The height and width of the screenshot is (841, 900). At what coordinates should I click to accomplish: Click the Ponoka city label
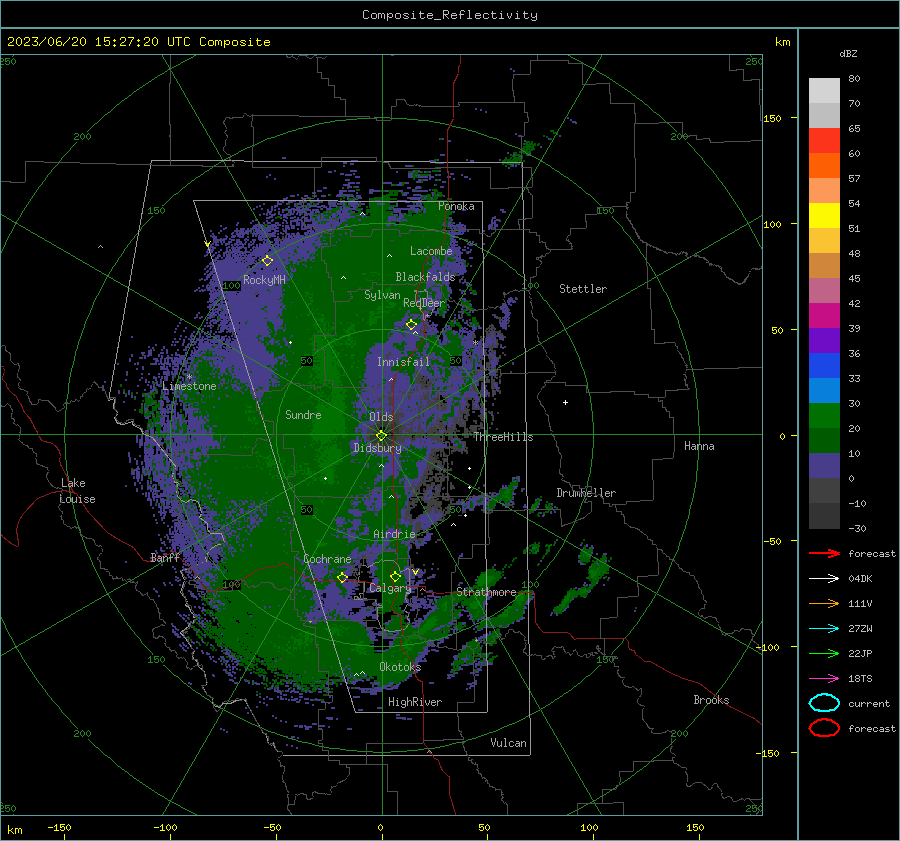coord(456,206)
